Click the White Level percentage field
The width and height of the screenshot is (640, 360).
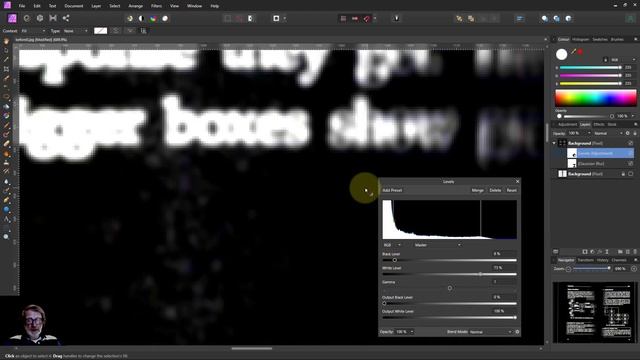click(504, 268)
